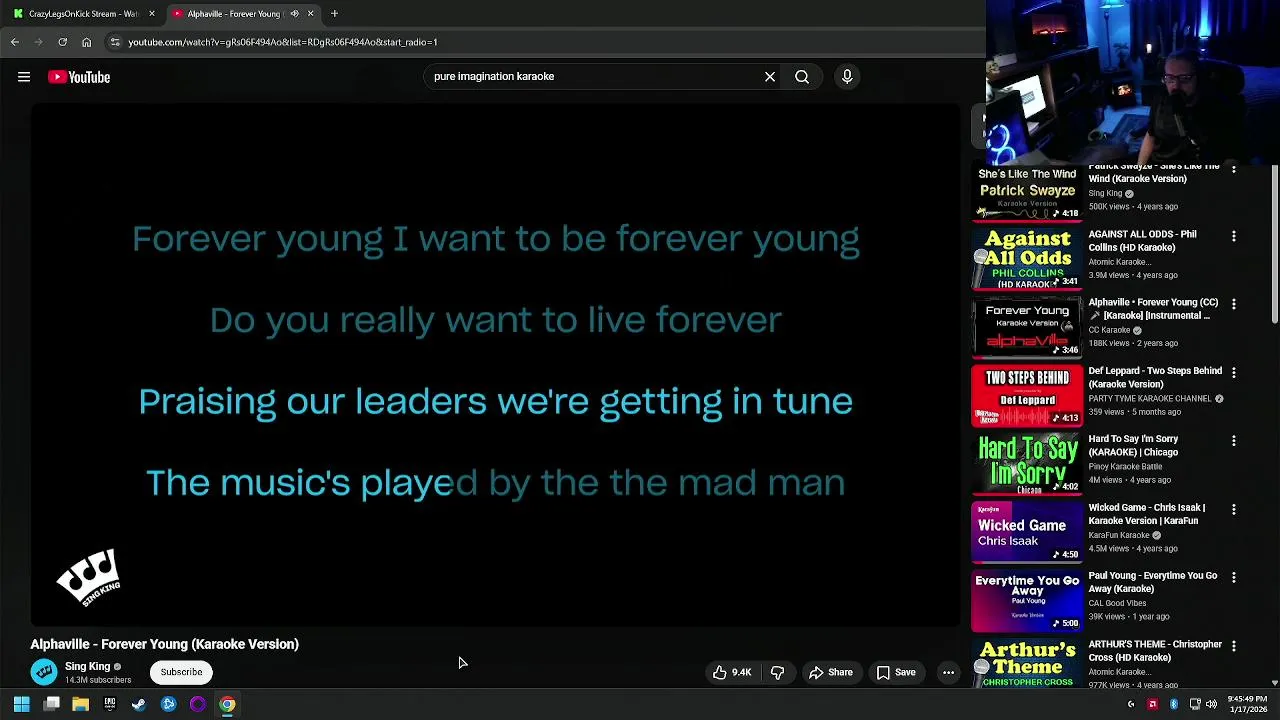Open the Sing King channel name link
1280x720 pixels.
coord(87,666)
